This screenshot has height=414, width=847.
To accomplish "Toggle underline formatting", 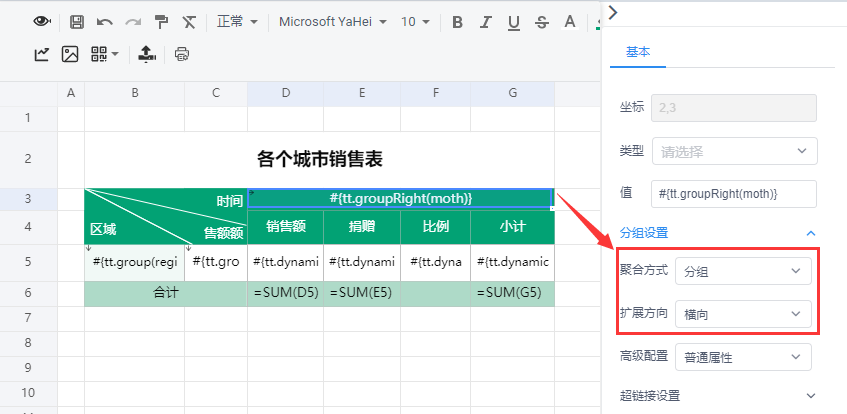I will click(514, 22).
